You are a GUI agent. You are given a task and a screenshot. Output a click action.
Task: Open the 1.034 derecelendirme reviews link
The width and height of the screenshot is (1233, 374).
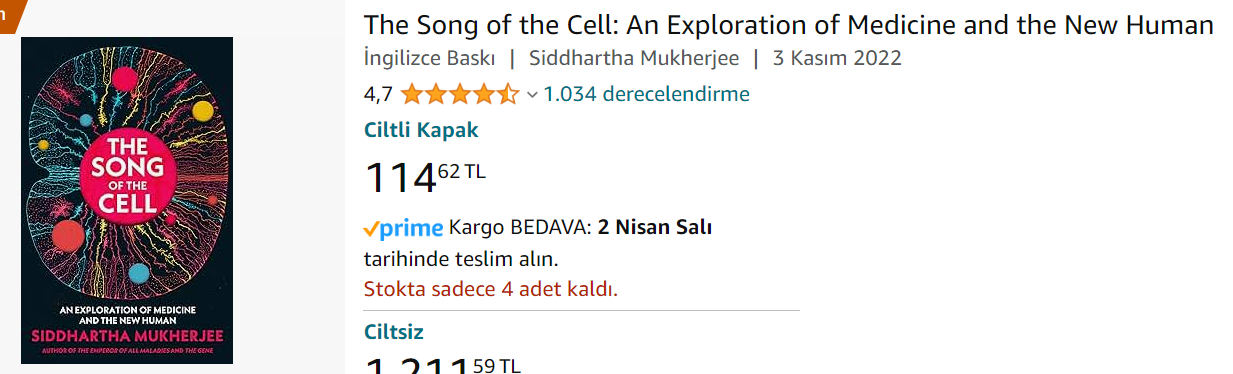pos(646,94)
